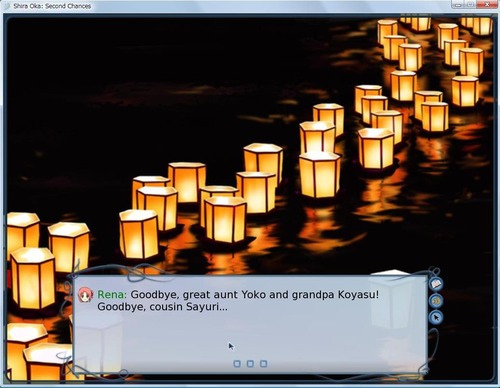
Task: Click the line "Goodbye, great aunt Yoko and grandpa Koyasu!"
Action: coord(255,295)
